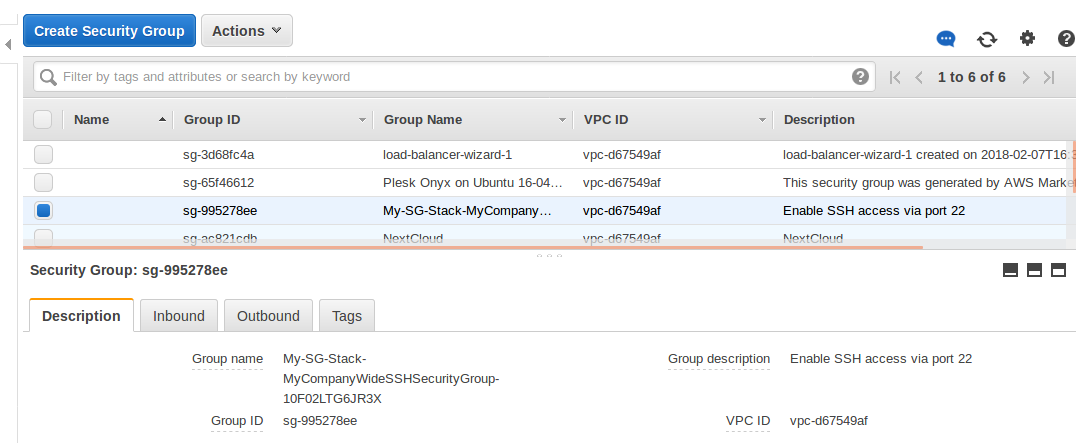Maximize the details pane layout icon
This screenshot has width=1083, height=443.
click(x=1058, y=271)
